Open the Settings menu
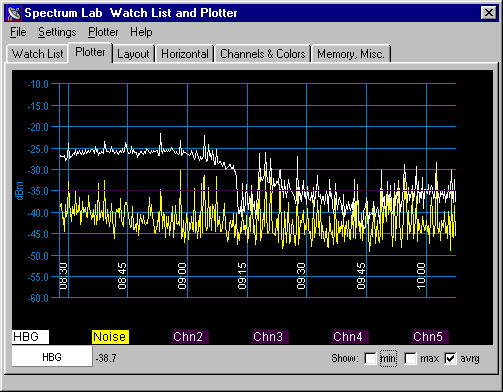The width and height of the screenshot is (503, 392). pyautogui.click(x=57, y=32)
